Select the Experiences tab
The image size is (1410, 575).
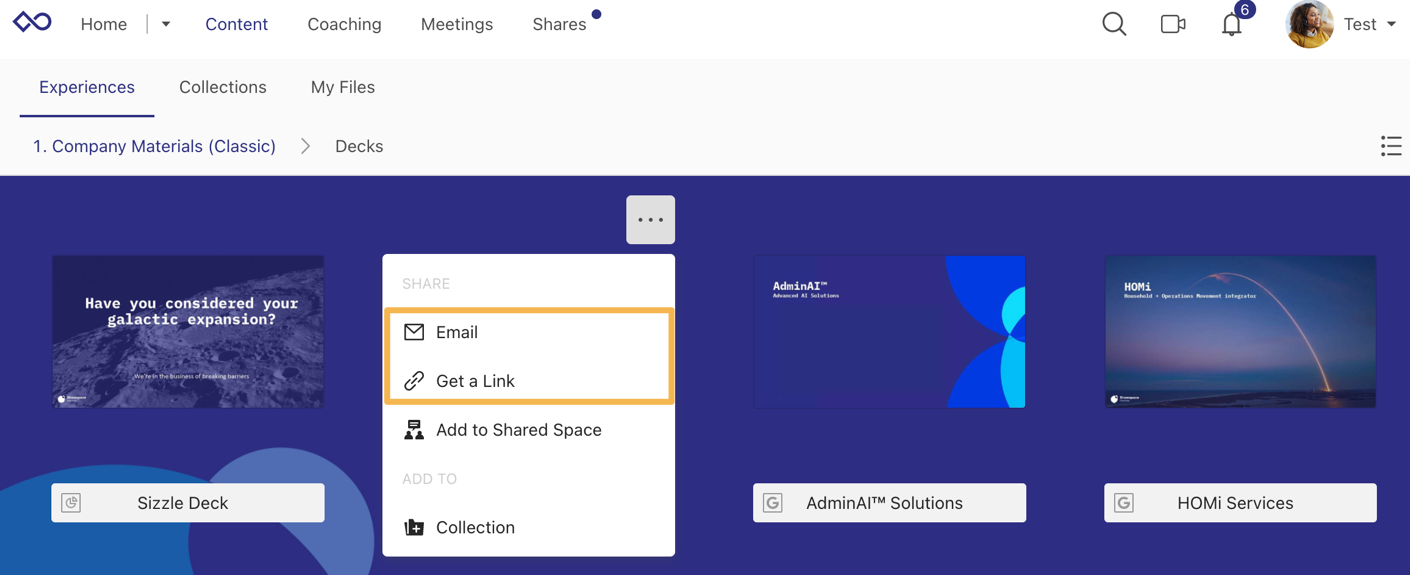(x=87, y=87)
